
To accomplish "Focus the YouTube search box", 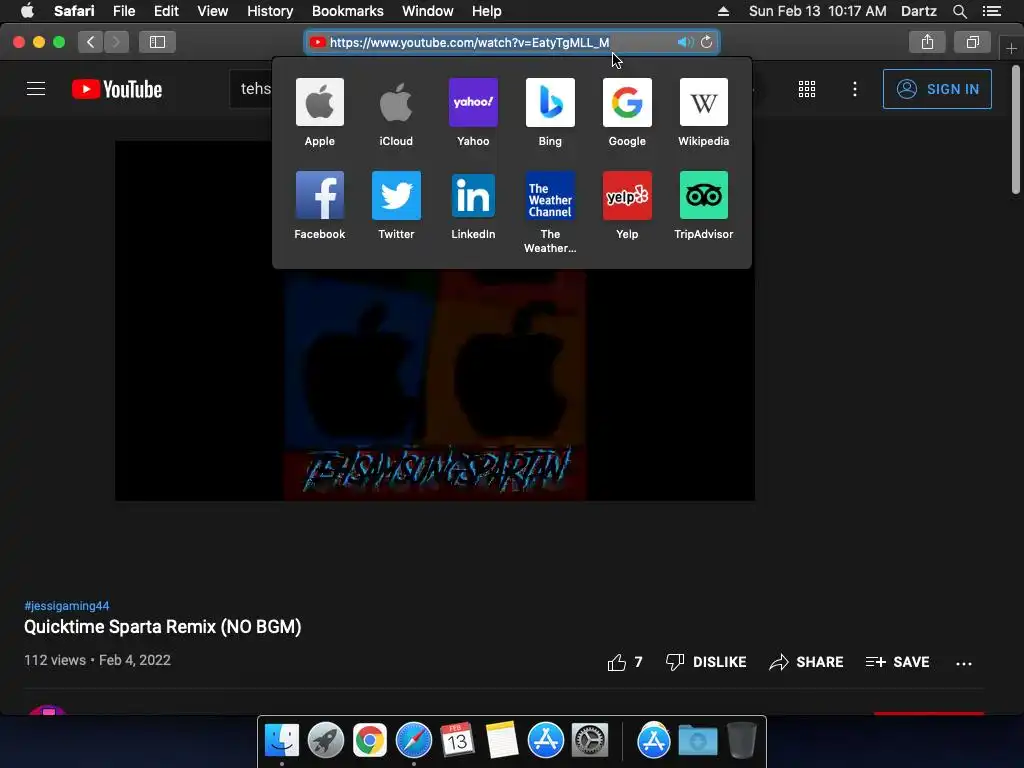I will tap(251, 89).
